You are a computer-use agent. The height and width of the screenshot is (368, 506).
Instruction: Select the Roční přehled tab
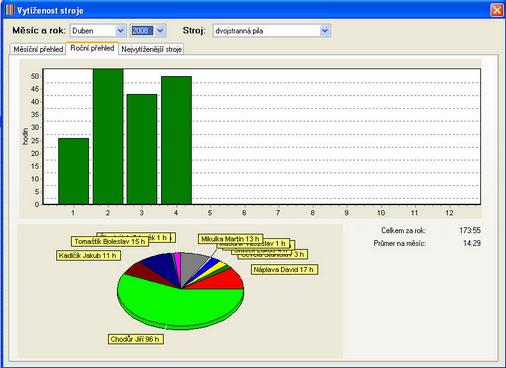(92, 48)
